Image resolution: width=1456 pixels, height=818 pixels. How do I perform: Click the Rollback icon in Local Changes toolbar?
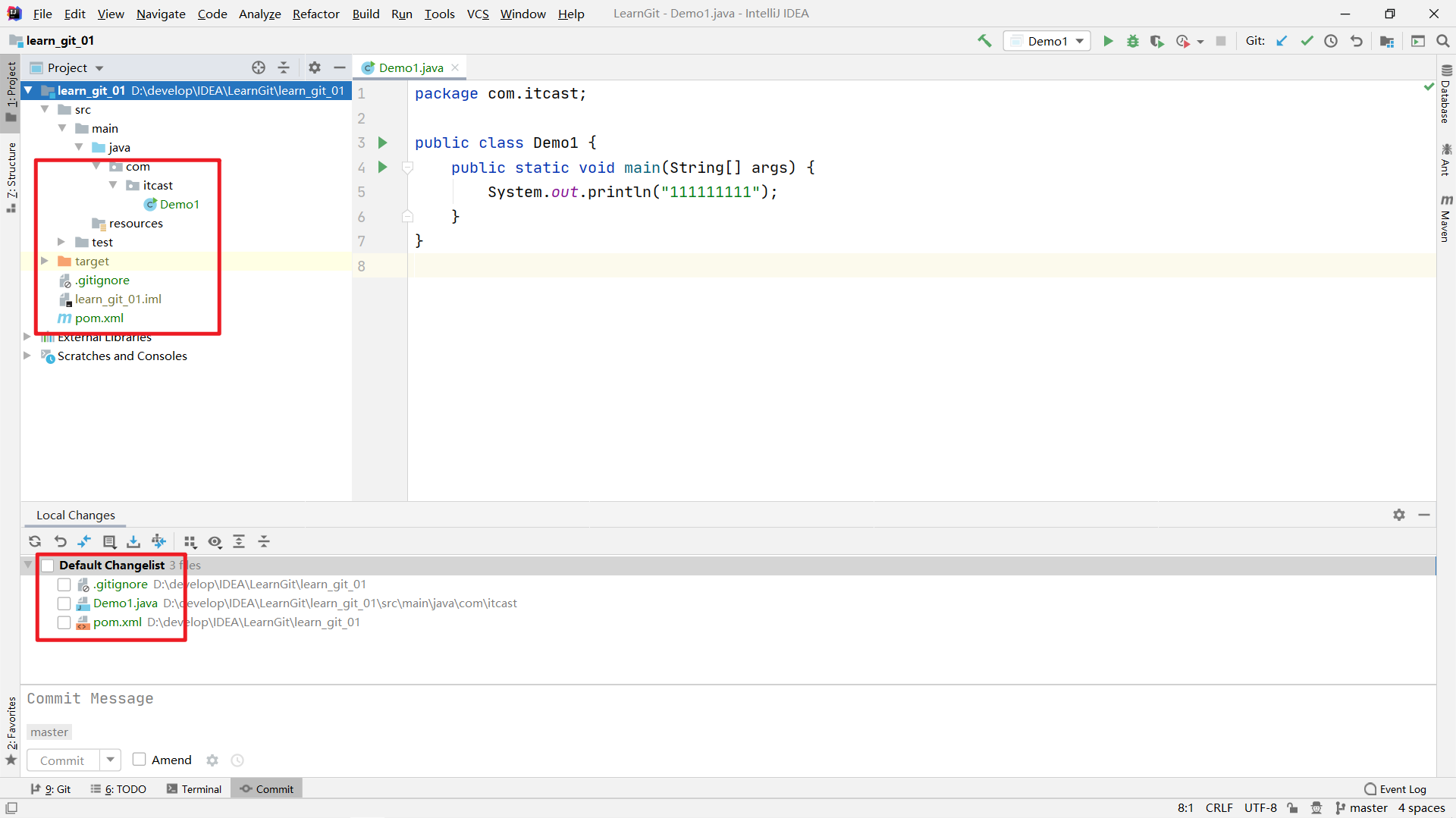60,541
